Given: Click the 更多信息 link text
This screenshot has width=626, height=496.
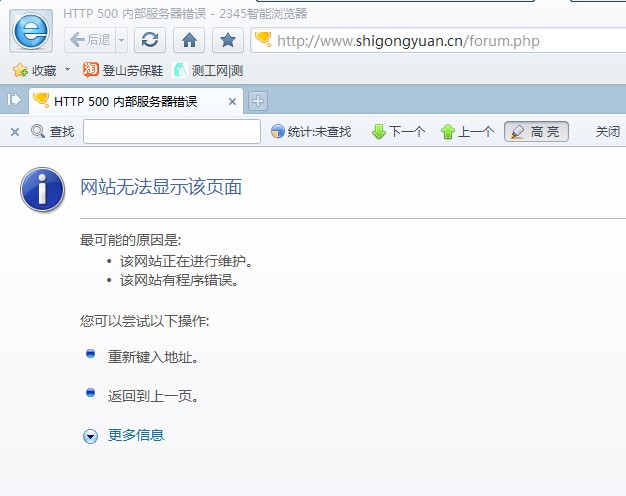Looking at the screenshot, I should 136,435.
